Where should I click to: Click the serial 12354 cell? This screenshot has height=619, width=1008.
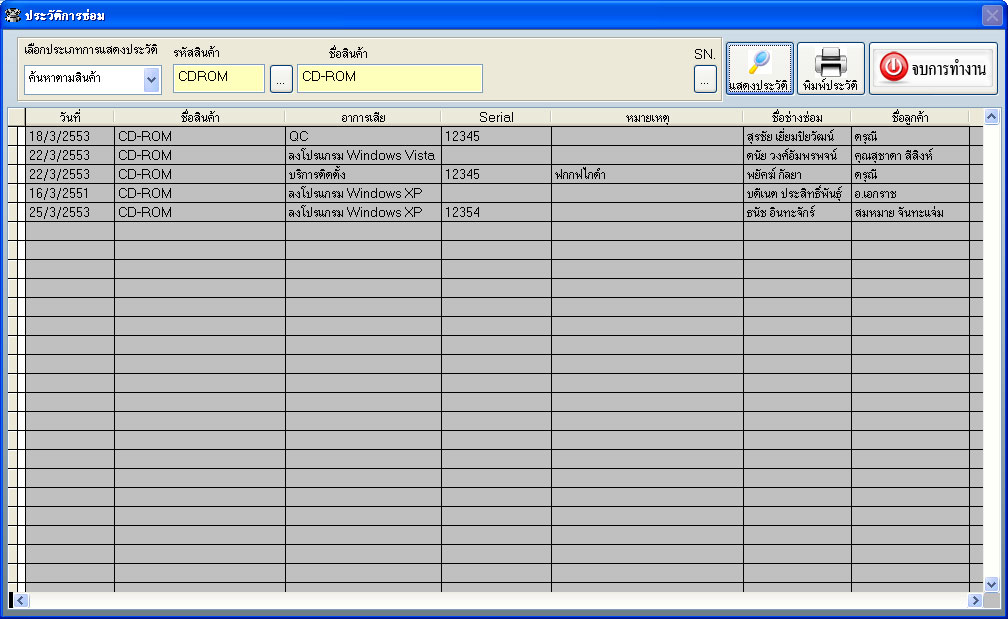495,212
